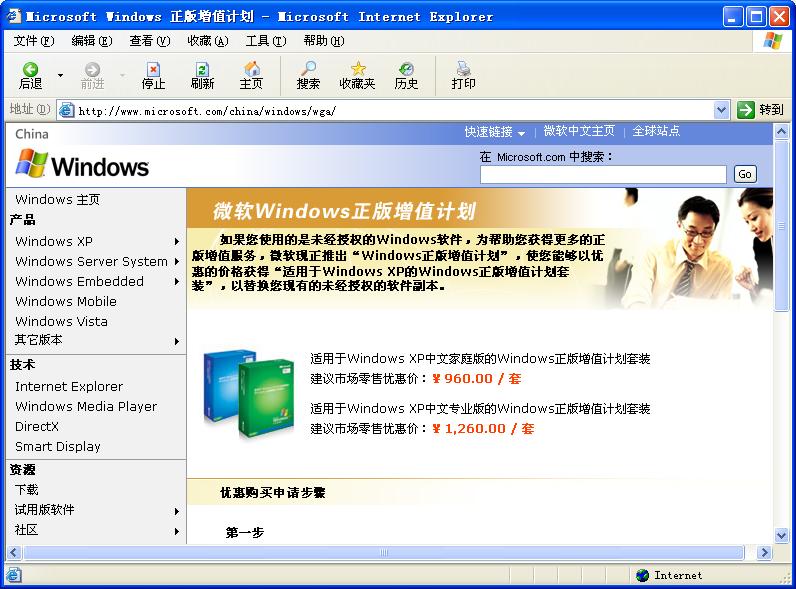Open the back button history dropdown arrow
The width and height of the screenshot is (796, 589).
tap(60, 75)
